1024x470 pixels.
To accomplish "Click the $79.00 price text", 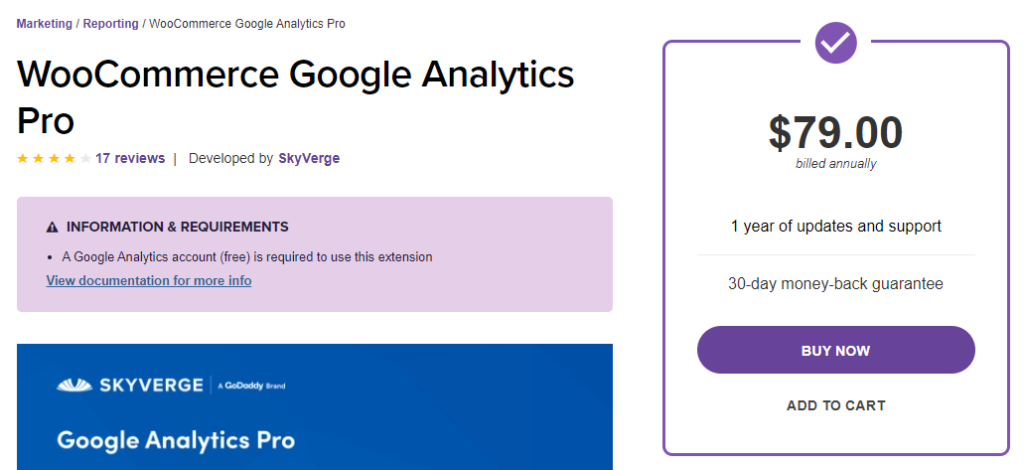I will click(x=835, y=133).
